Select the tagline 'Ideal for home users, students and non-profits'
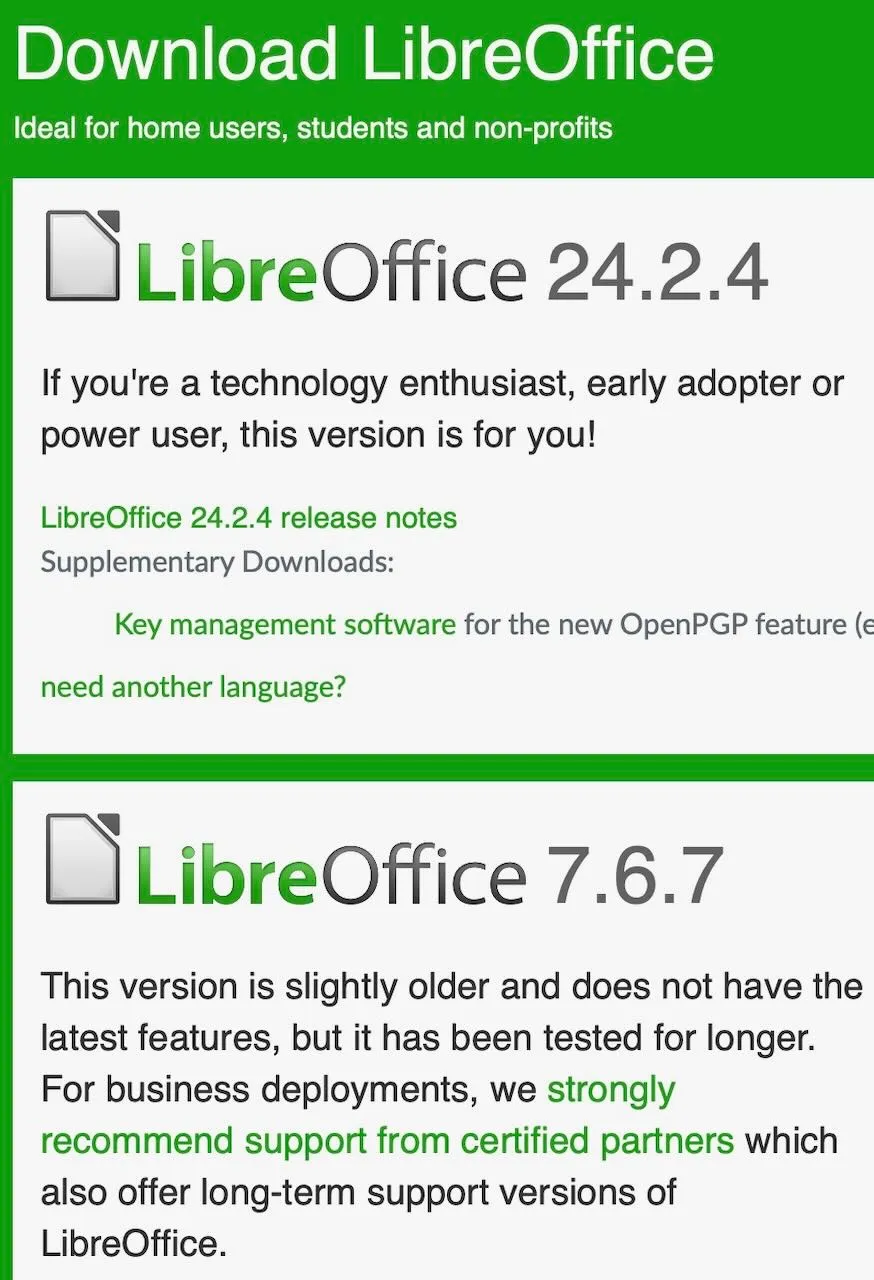Image resolution: width=874 pixels, height=1280 pixels. tap(313, 128)
